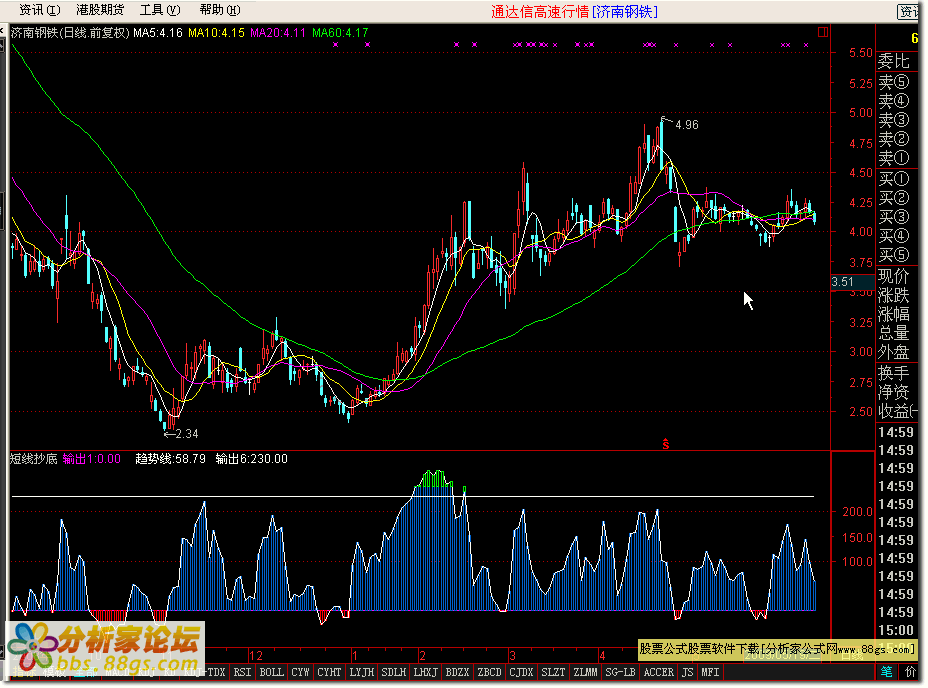Viewport: 928px width, 688px height.
Task: Select the CYW indicator tab
Action: (x=300, y=672)
